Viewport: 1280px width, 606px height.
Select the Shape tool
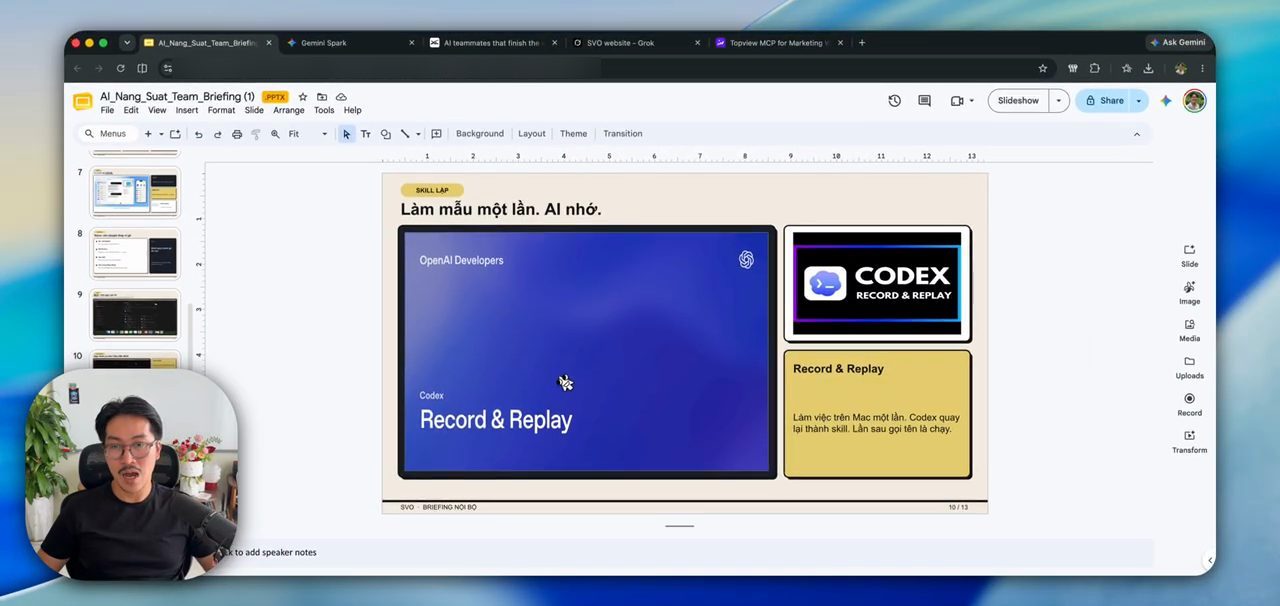[386, 134]
